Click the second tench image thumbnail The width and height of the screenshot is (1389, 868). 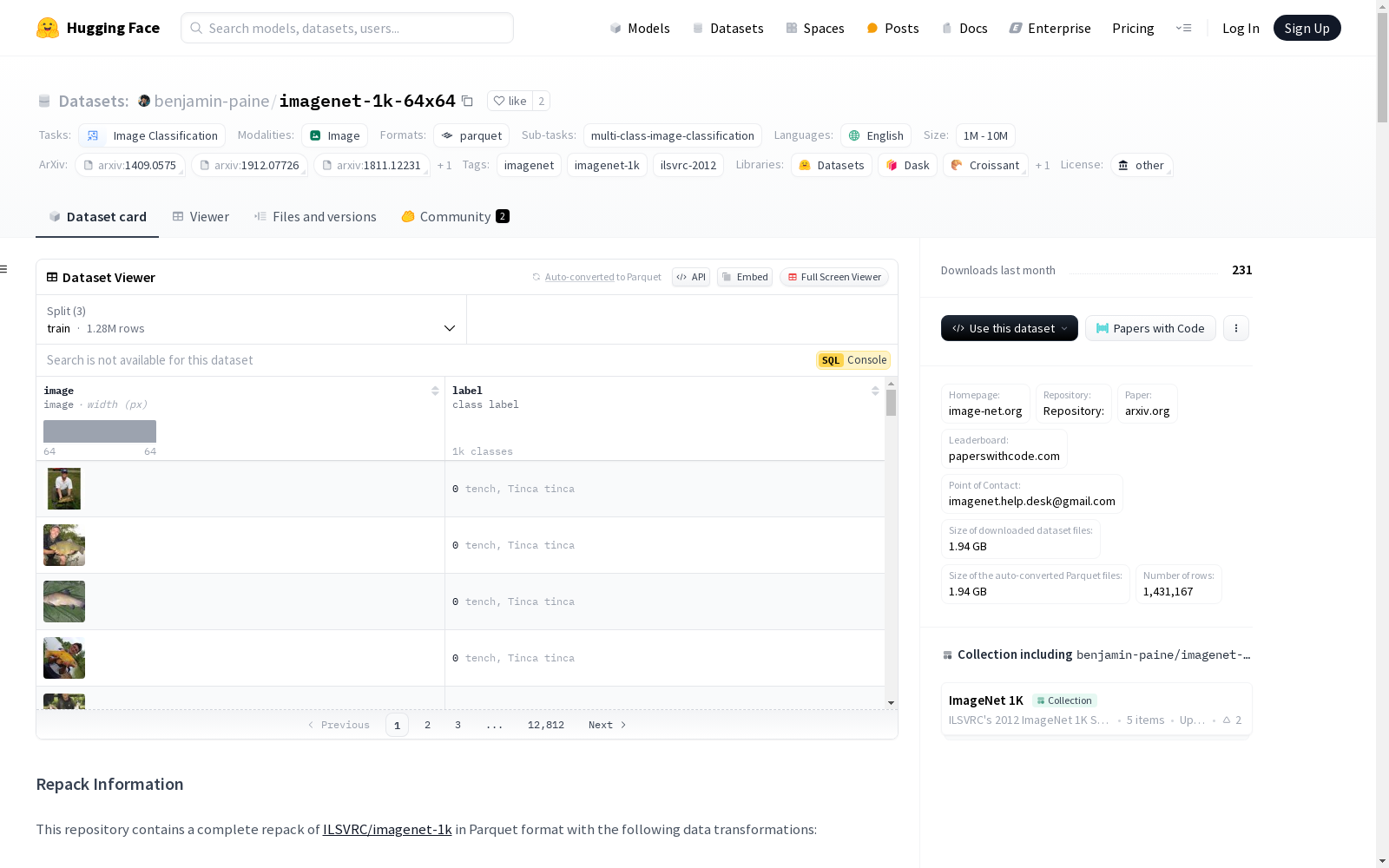click(64, 545)
